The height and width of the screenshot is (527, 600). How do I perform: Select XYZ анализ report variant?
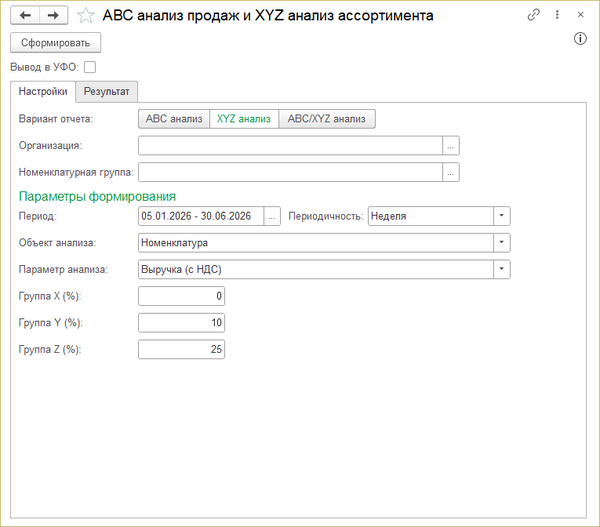click(x=244, y=119)
